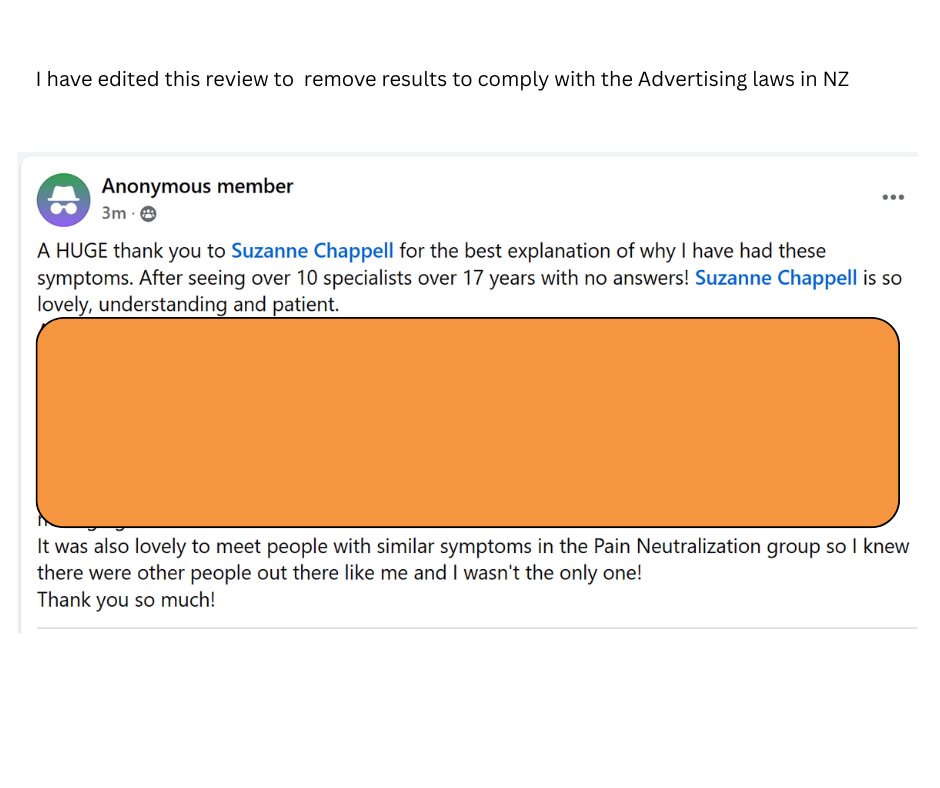
Task: Click the "A HUGE" text opening the post
Action: click(x=72, y=250)
